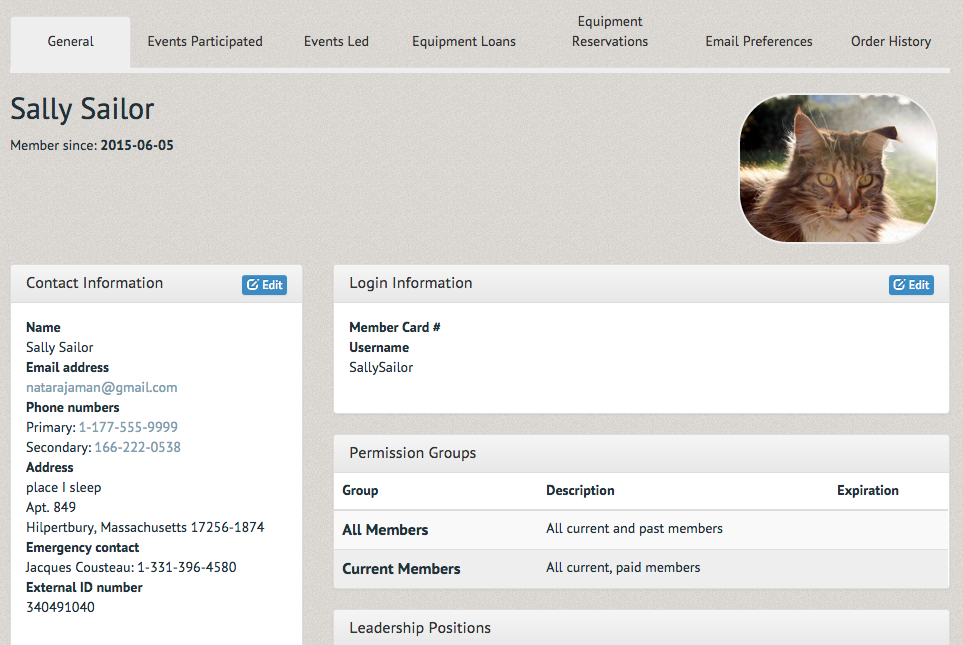Click secondary phone 166-222-0538
The height and width of the screenshot is (645, 963).
tap(138, 447)
